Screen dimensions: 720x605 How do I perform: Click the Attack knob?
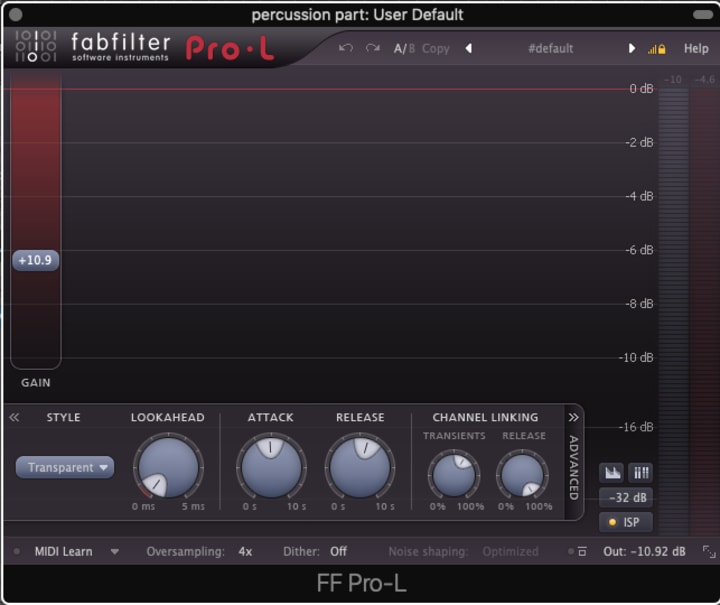[271, 466]
